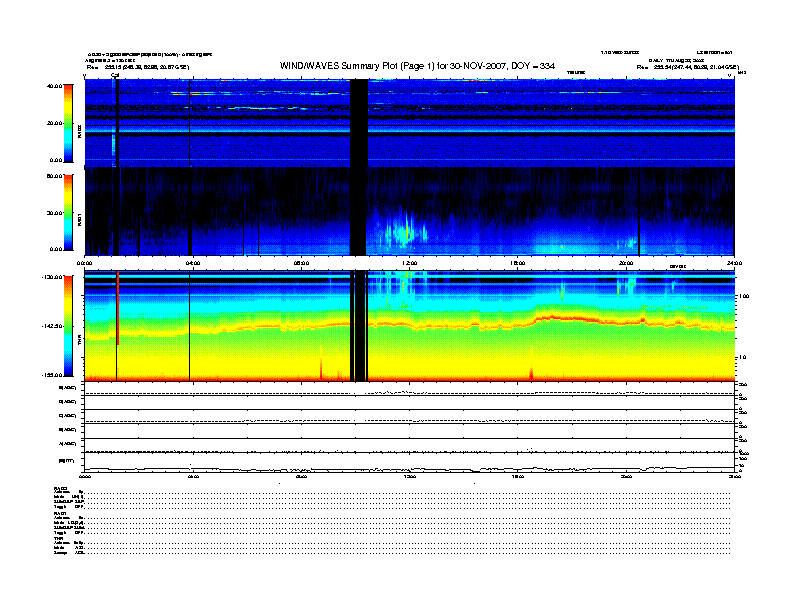Click the 00:00 time label below RAD1 panel
Viewport: 792px width, 612px height.
(x=84, y=263)
